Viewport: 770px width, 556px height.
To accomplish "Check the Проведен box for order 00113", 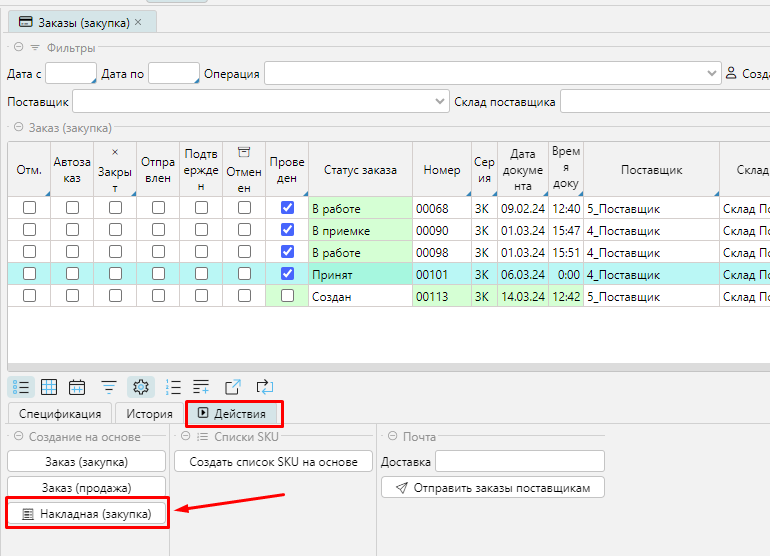I will click(x=288, y=296).
